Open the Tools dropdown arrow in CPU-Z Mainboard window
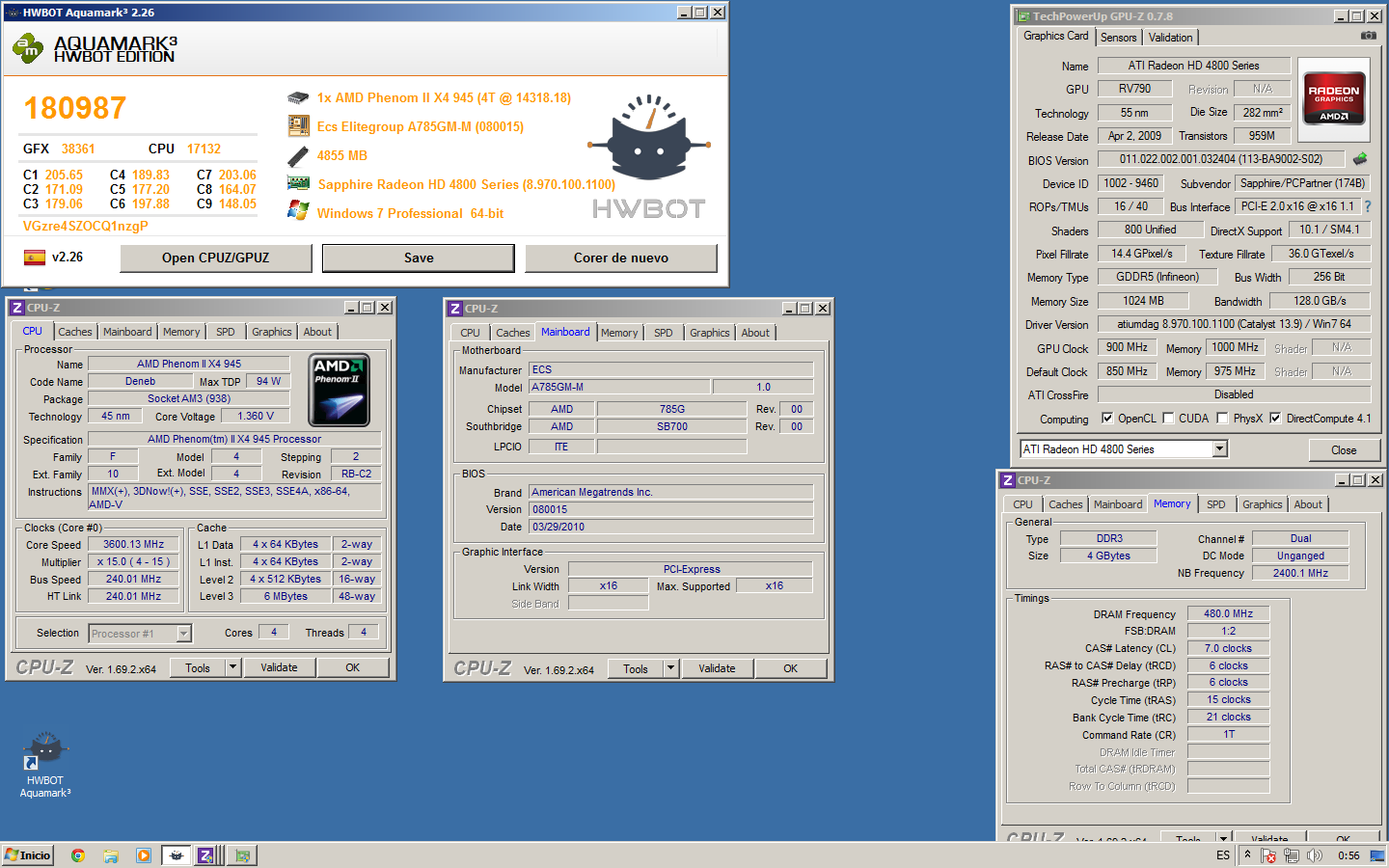This screenshot has width=1389, height=868. (670, 668)
